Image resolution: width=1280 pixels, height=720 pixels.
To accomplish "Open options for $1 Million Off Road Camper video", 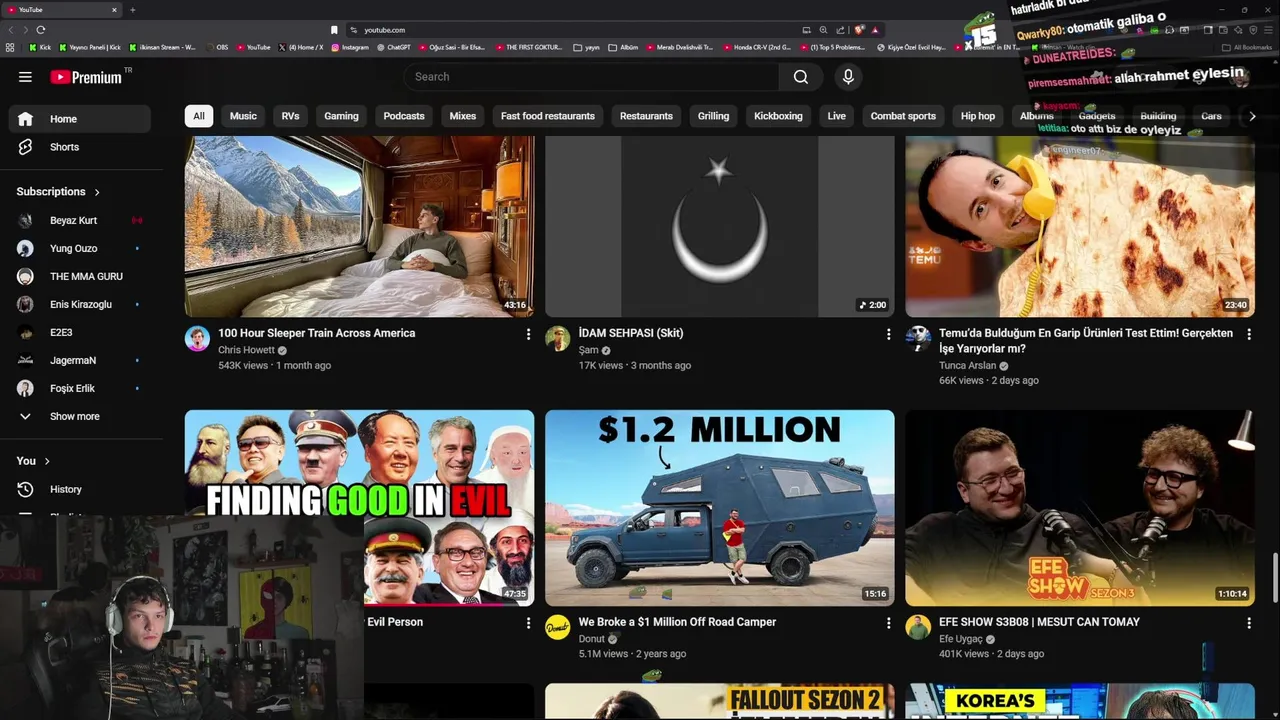I will click(x=888, y=623).
